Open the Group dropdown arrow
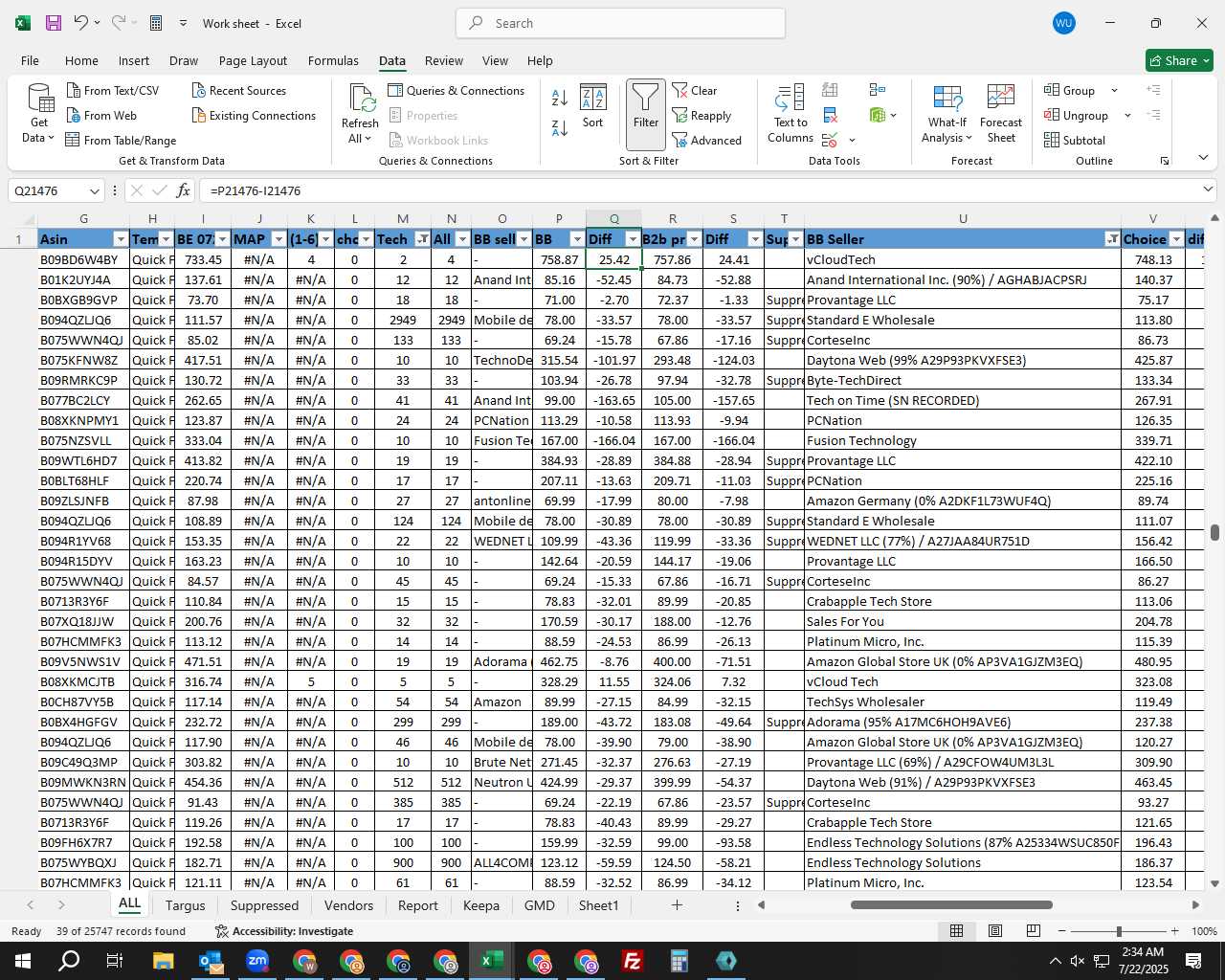 [1114, 90]
